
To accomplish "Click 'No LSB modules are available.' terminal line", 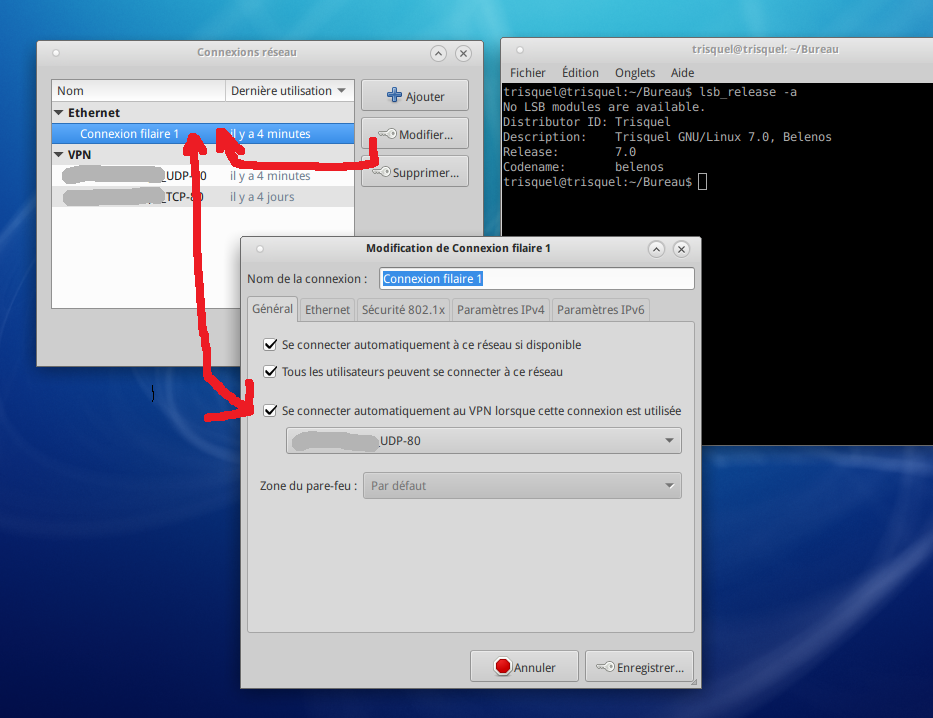I will coord(604,107).
